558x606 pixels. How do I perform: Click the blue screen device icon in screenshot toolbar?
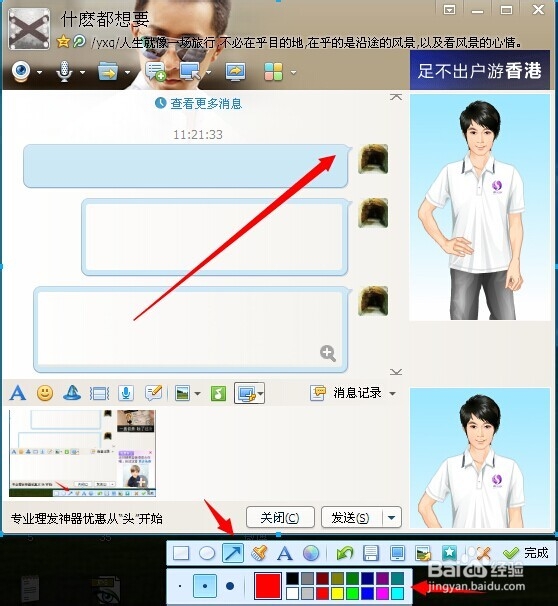click(397, 553)
